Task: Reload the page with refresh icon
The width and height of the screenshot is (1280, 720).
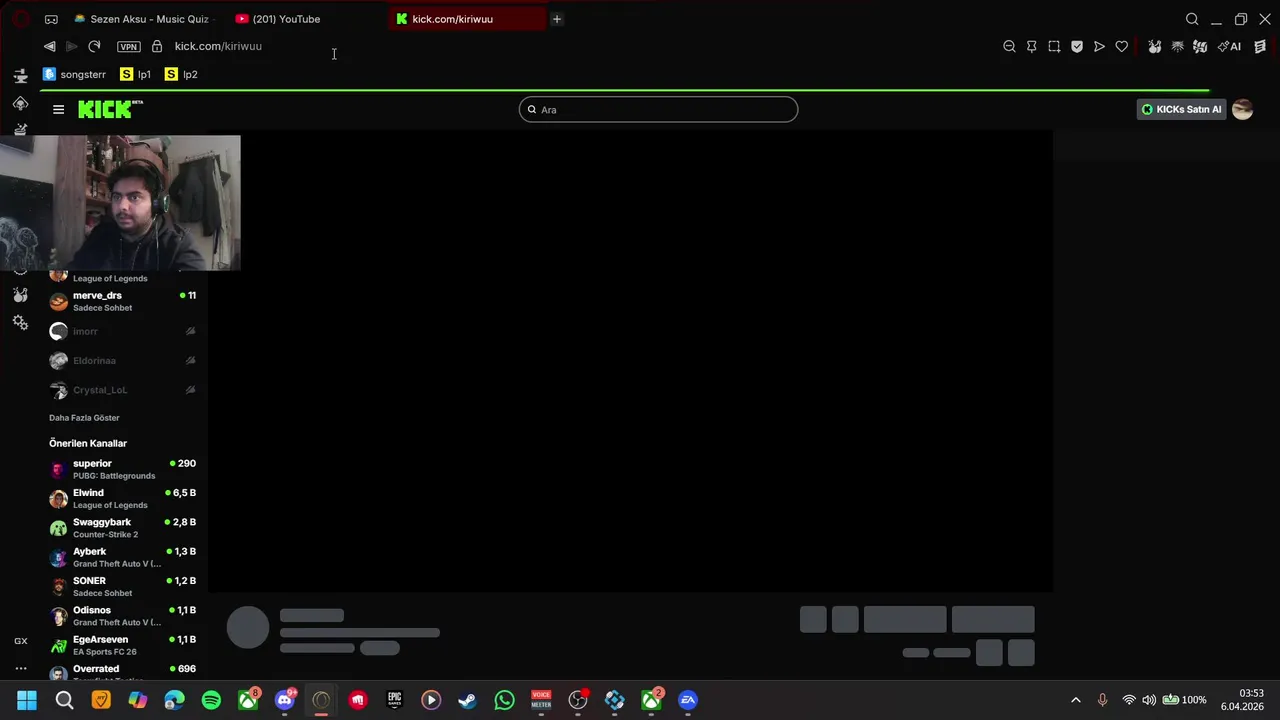Action: [x=94, y=46]
